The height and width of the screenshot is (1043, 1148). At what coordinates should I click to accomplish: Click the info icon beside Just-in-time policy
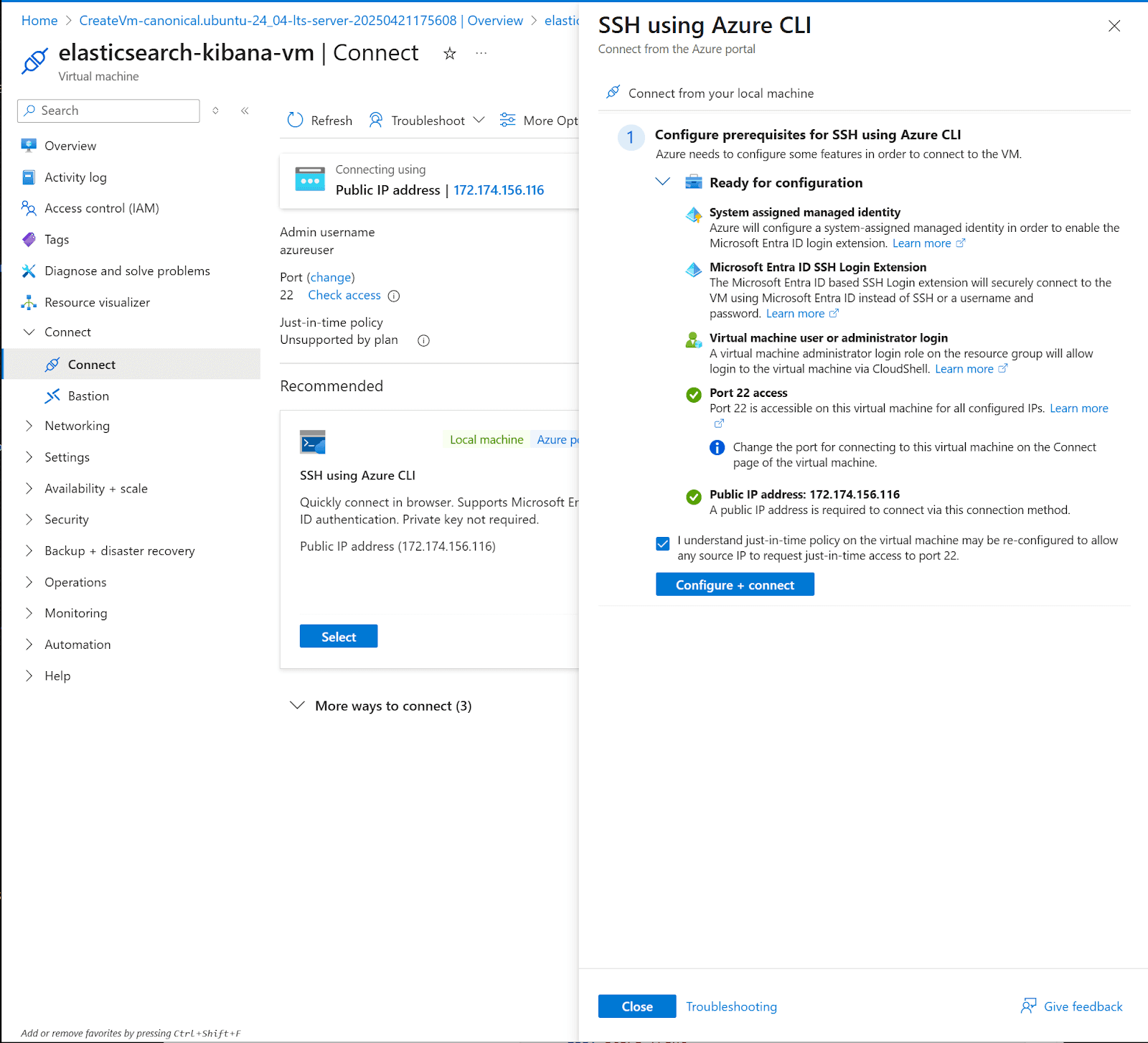click(423, 340)
